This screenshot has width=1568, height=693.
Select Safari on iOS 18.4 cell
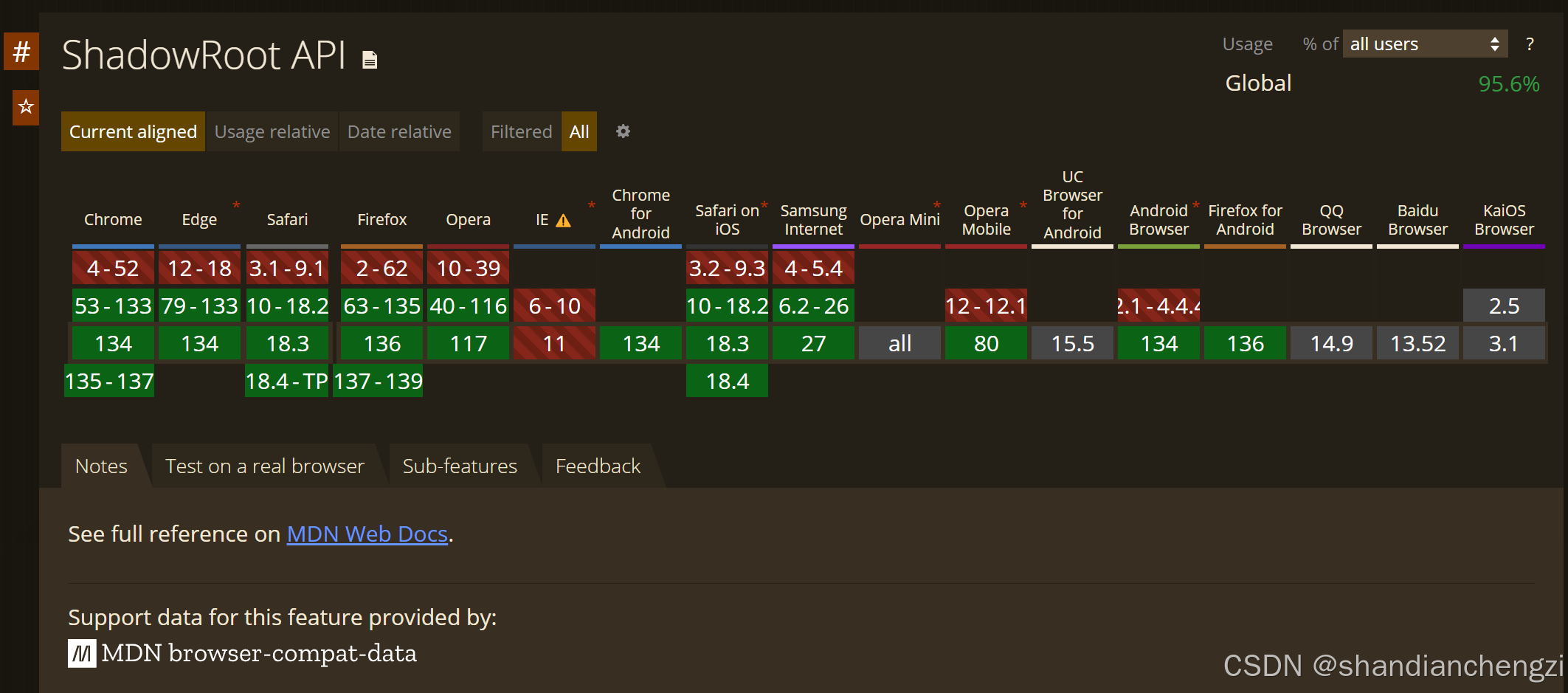pos(727,381)
